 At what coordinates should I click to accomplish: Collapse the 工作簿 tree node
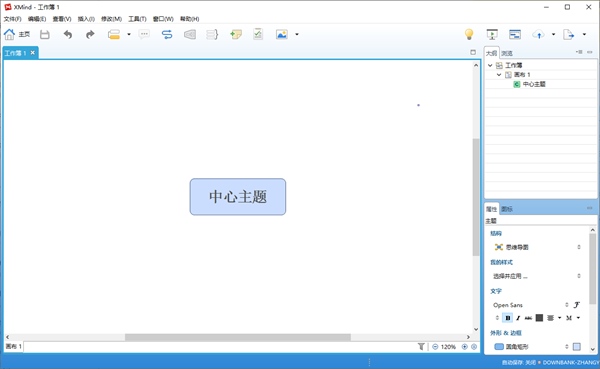(490, 65)
